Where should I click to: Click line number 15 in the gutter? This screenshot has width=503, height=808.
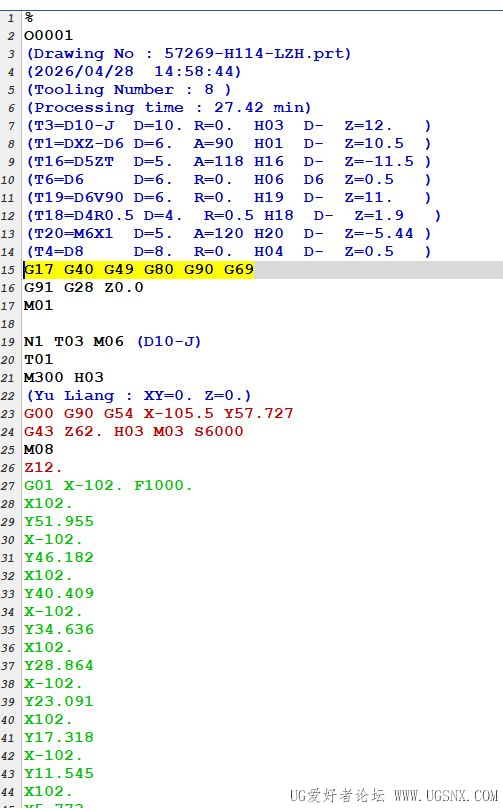click(8, 270)
